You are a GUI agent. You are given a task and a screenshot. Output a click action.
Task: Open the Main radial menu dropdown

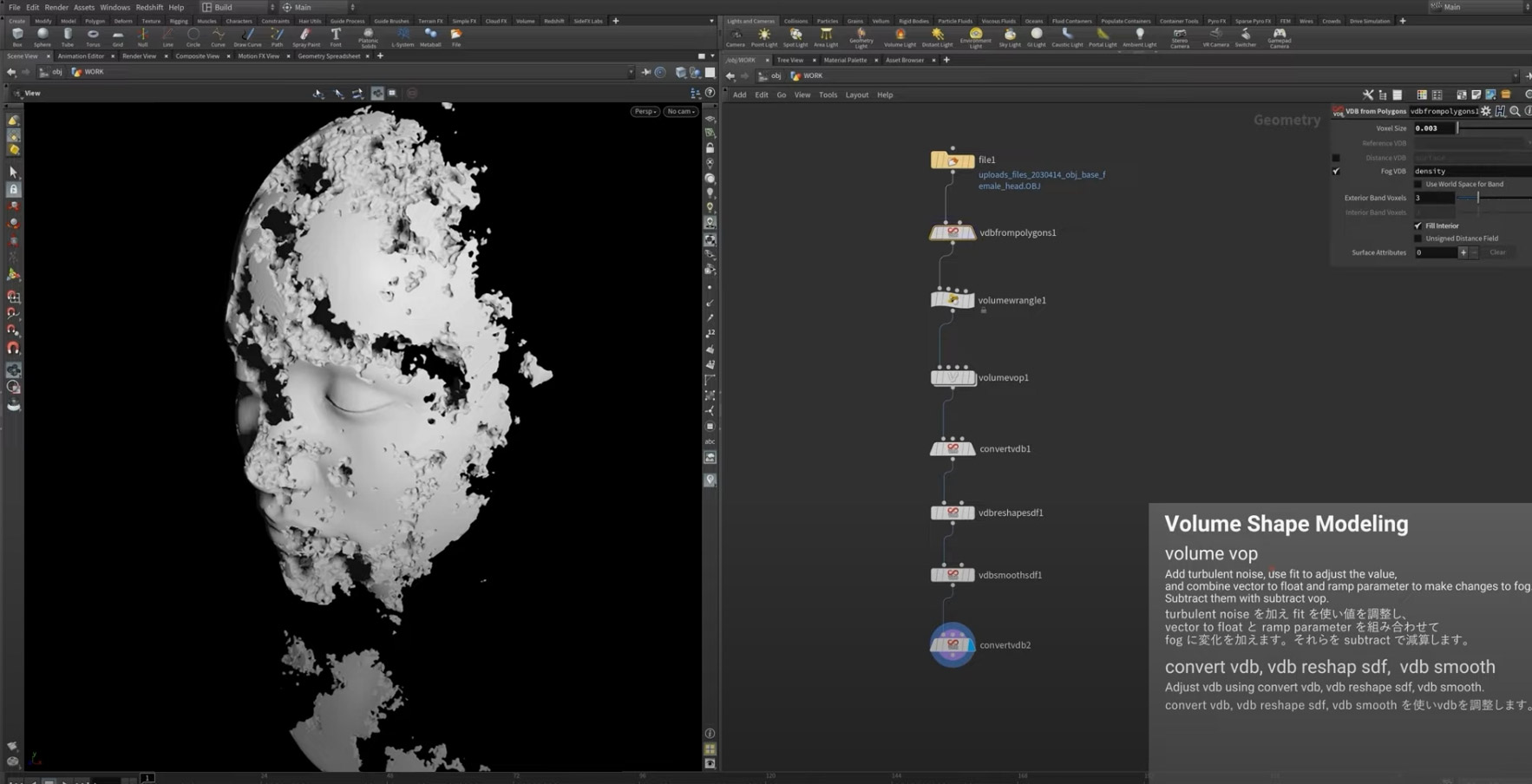[318, 7]
